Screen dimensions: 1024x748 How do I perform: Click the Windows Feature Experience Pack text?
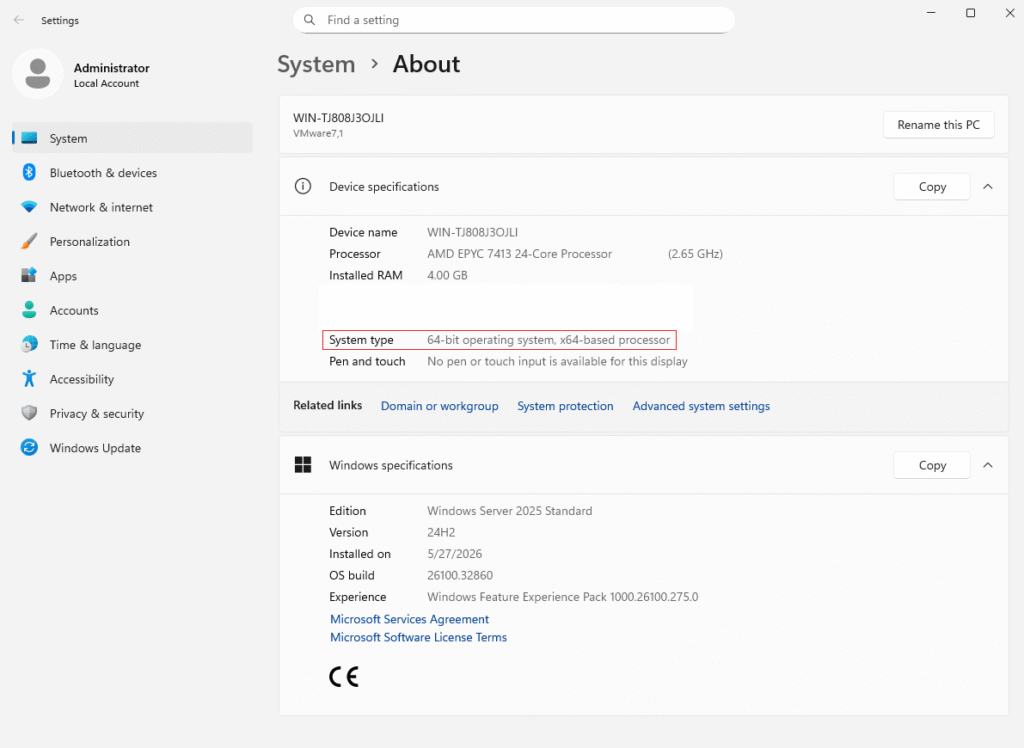point(563,597)
